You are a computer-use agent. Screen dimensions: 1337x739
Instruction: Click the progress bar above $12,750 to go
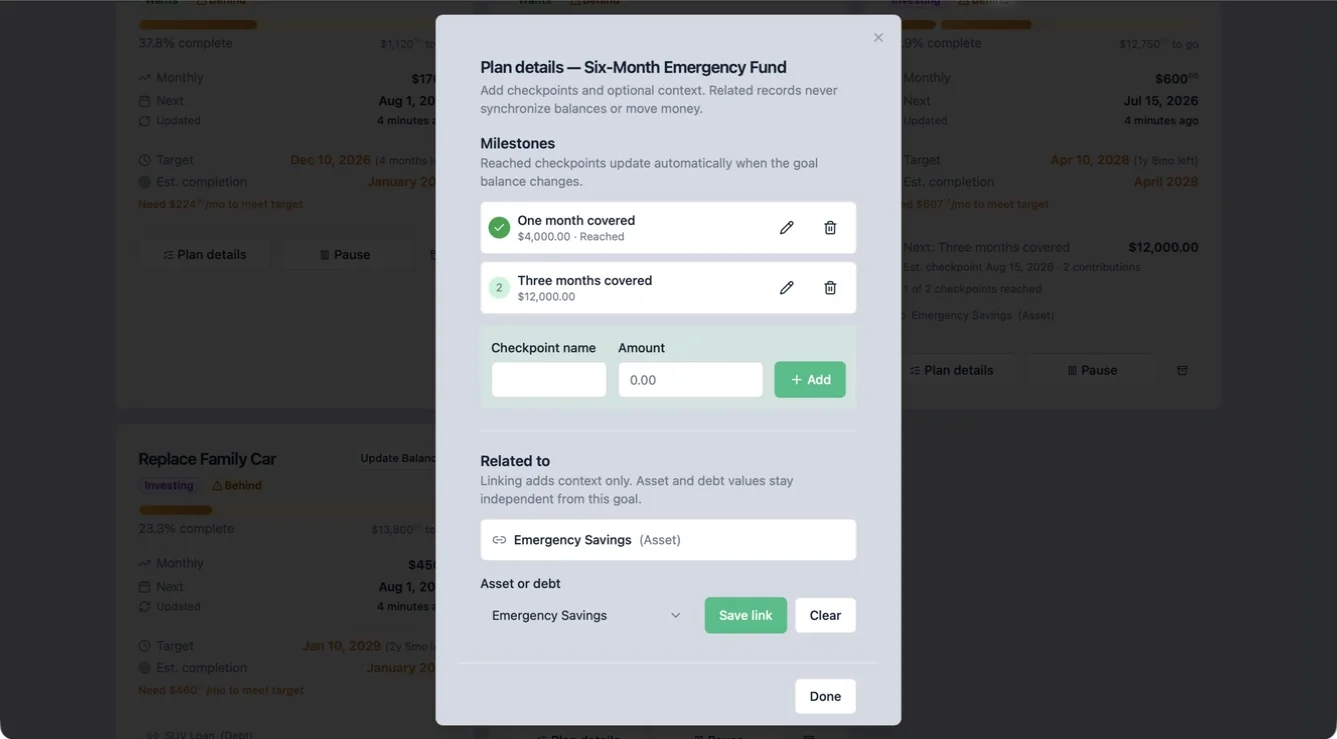click(x=1052, y=25)
